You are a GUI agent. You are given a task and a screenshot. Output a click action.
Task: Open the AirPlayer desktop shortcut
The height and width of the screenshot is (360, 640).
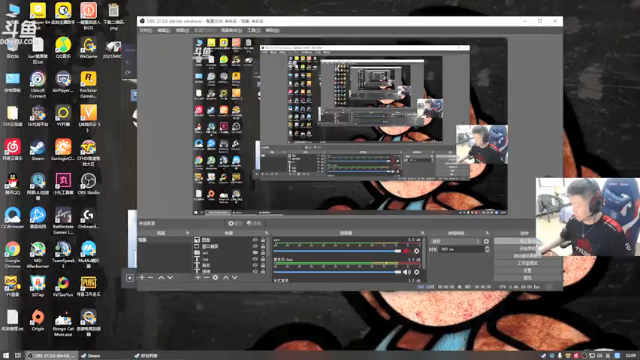coord(63,82)
